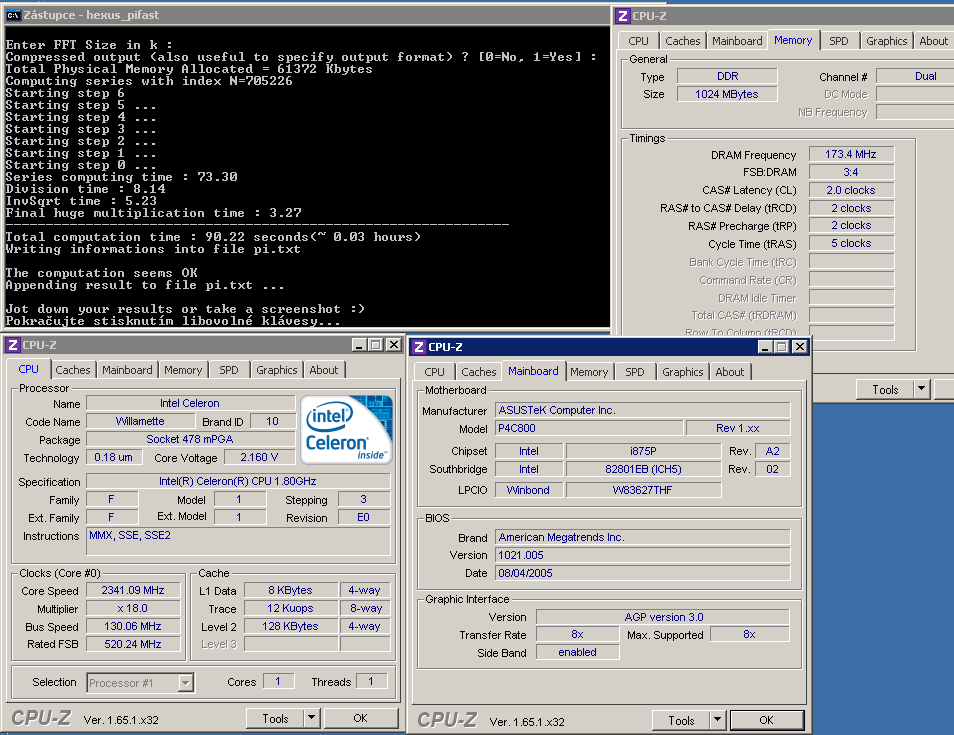Expand the Processor #1 selection combo box
Screen dimensions: 954x735
(x=186, y=683)
